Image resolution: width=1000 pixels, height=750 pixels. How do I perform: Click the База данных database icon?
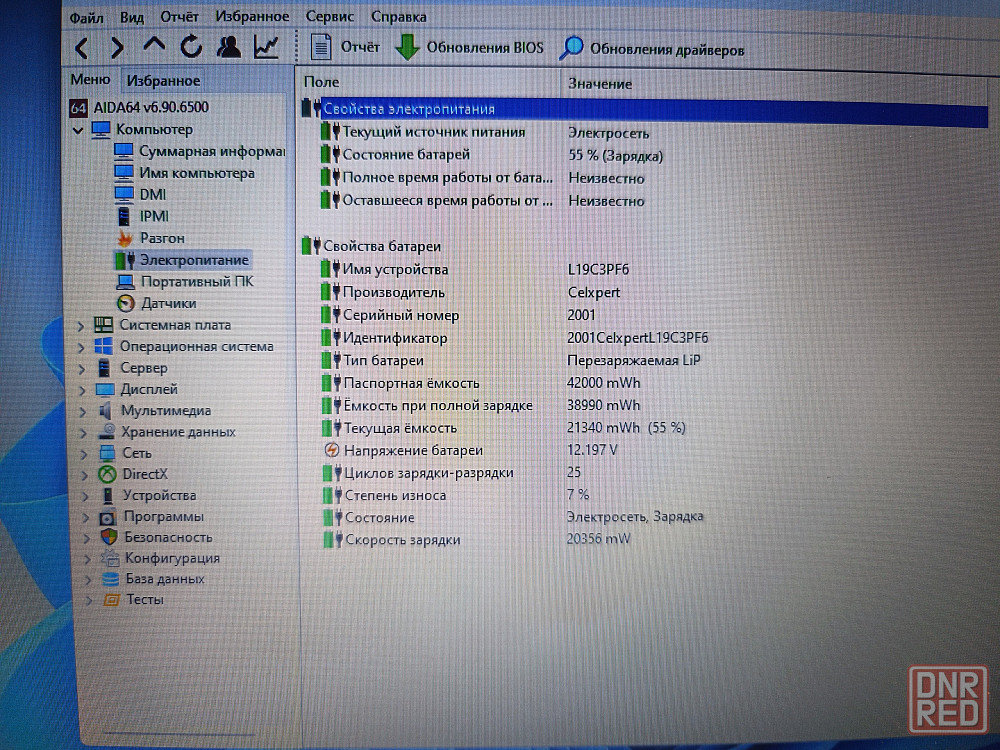(x=110, y=579)
